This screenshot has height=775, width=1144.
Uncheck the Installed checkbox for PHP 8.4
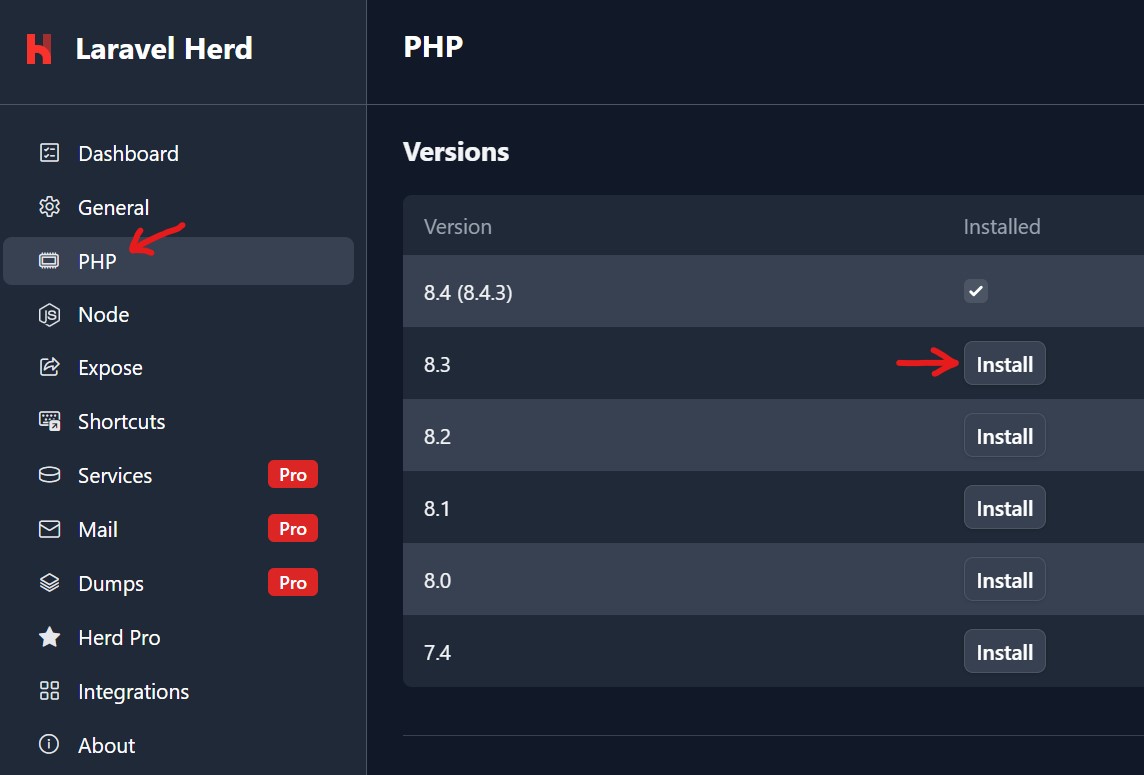tap(975, 291)
